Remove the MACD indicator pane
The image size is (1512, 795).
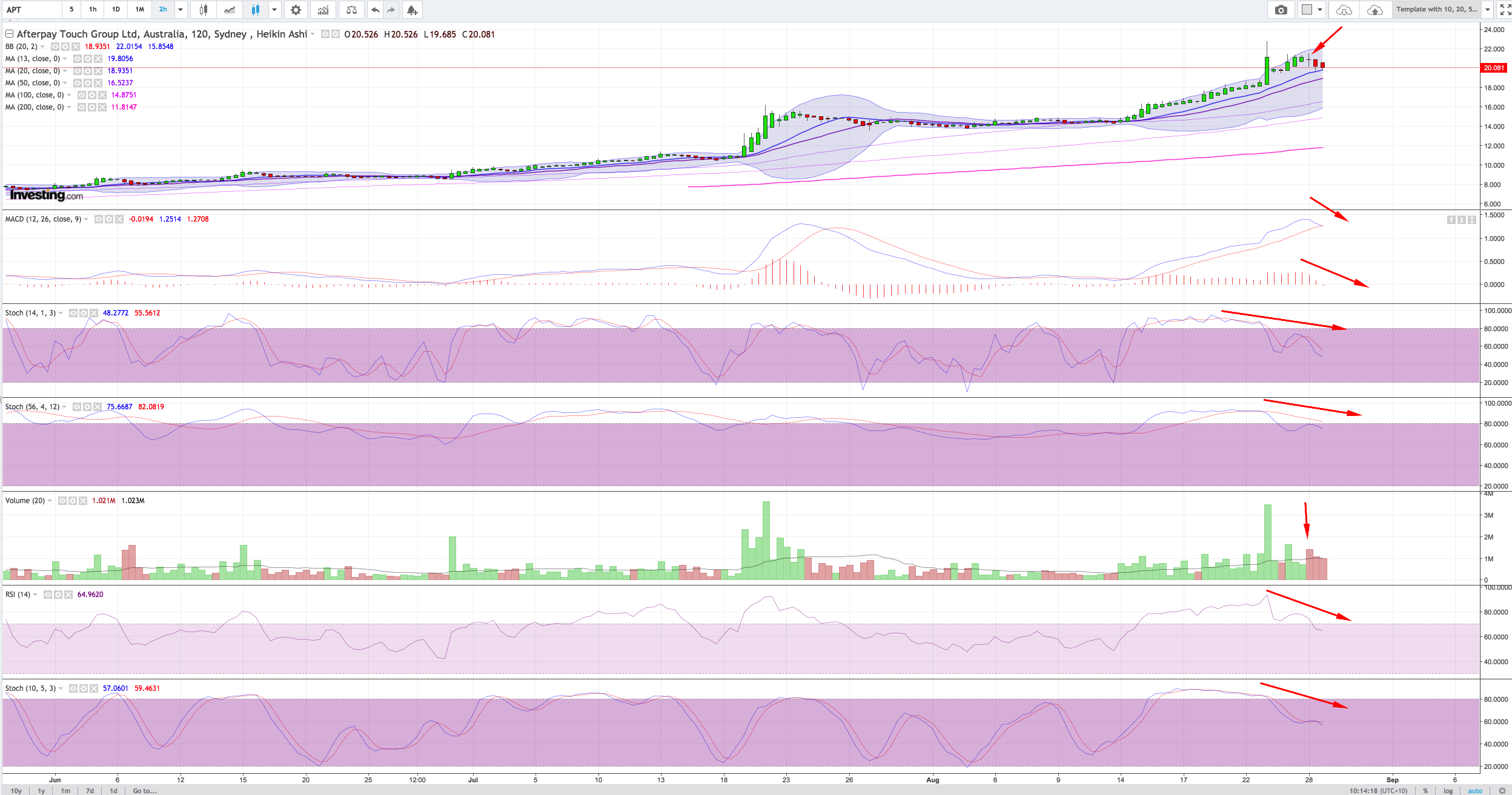pyautogui.click(x=119, y=219)
